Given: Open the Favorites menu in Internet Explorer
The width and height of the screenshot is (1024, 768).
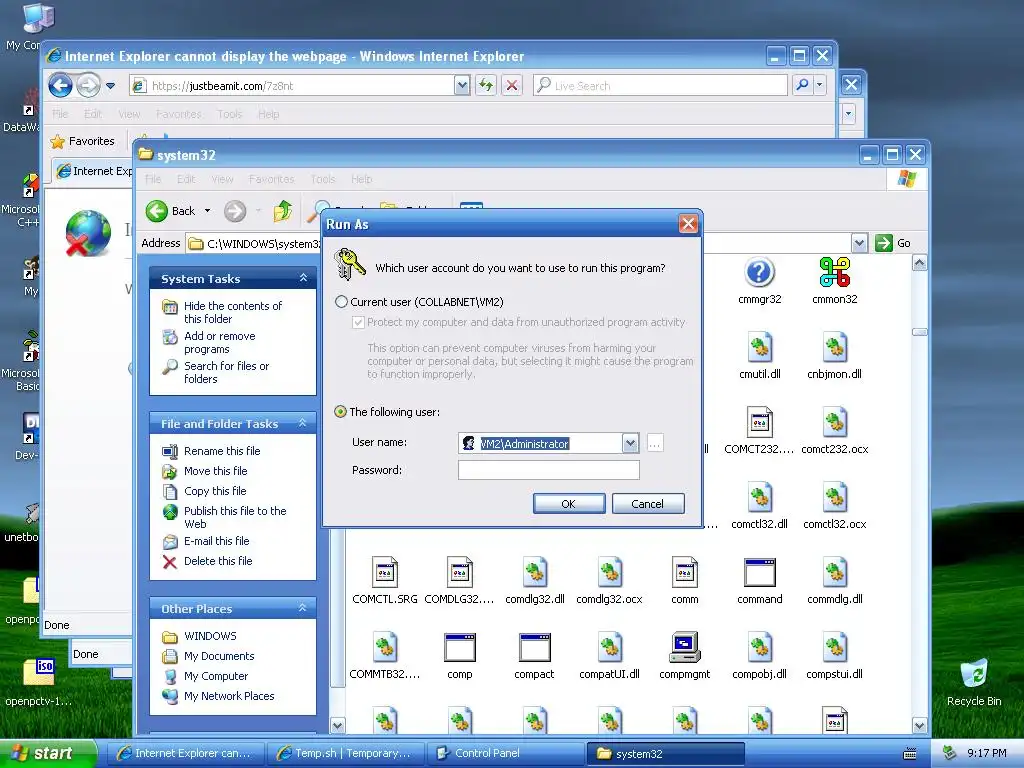Looking at the screenshot, I should coord(178,114).
